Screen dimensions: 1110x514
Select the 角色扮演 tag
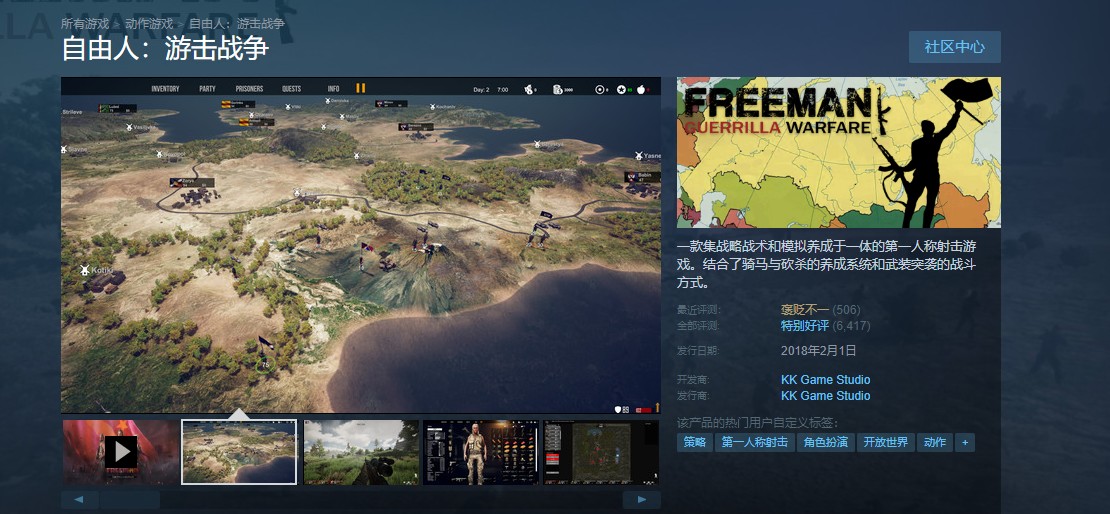[x=825, y=442]
